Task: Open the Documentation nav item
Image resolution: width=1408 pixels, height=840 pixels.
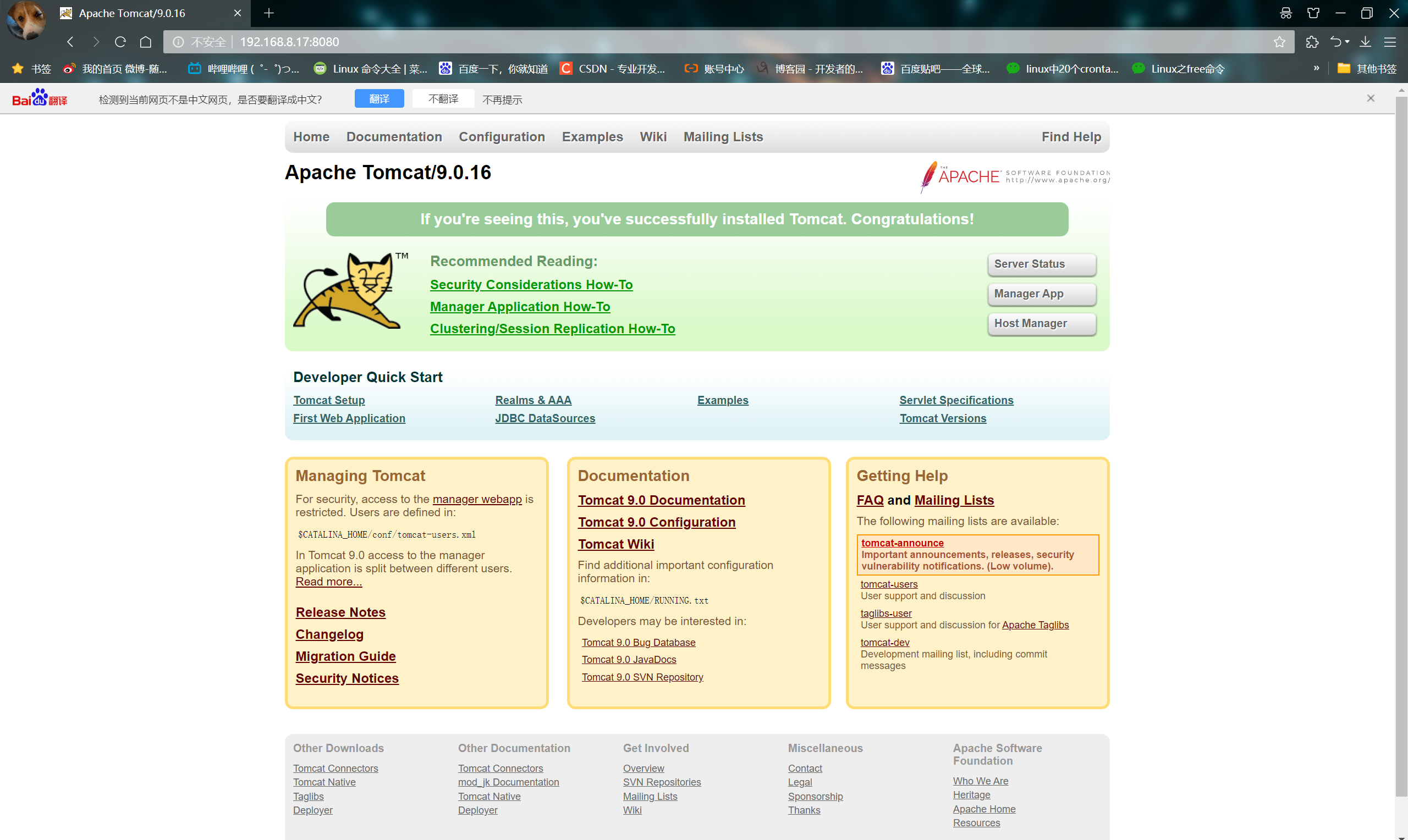Action: [394, 137]
